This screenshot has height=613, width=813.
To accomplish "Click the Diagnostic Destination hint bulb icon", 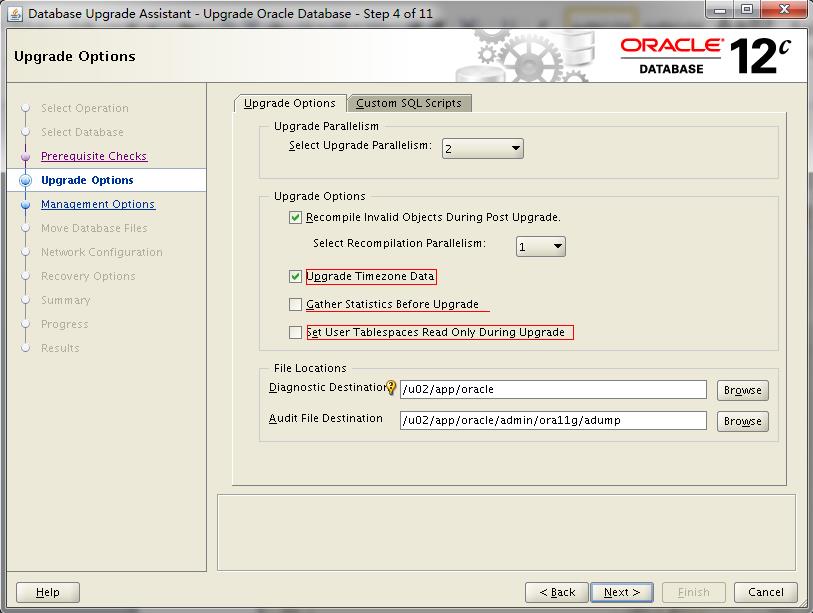I will click(391, 387).
